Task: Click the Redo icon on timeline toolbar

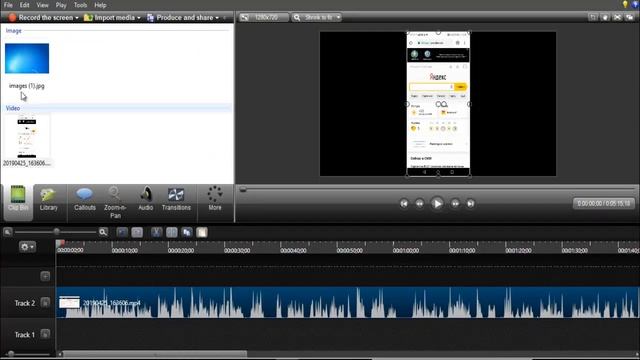Action: [137, 232]
